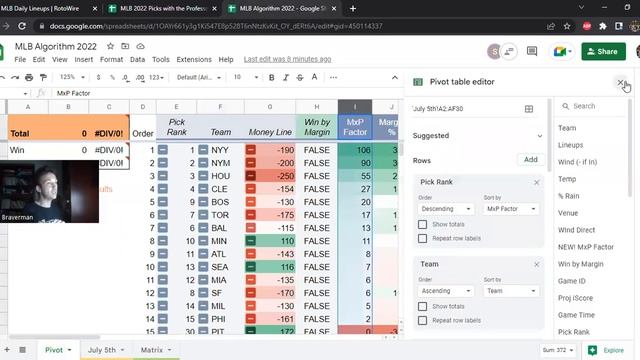Click the redo arrow in toolbar

(x=15, y=77)
